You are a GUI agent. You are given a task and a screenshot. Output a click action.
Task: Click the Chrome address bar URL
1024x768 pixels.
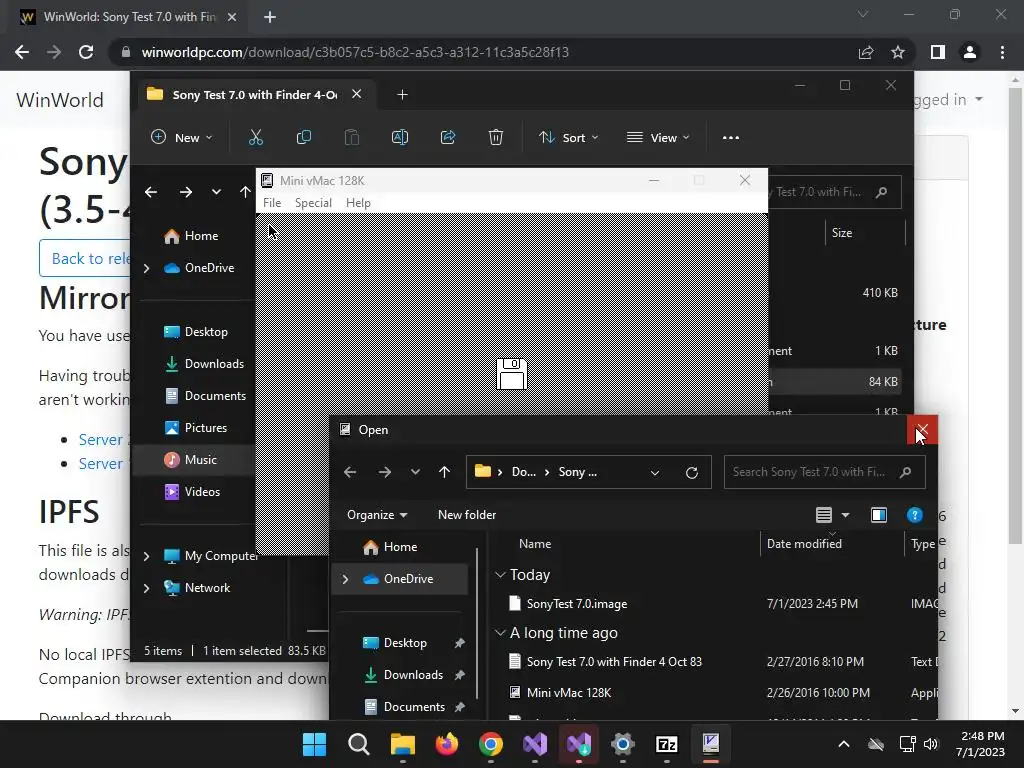pos(355,52)
